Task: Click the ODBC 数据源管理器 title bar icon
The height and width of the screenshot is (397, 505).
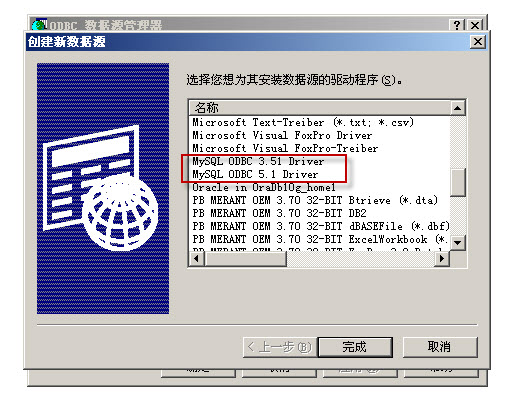Action: tap(39, 24)
